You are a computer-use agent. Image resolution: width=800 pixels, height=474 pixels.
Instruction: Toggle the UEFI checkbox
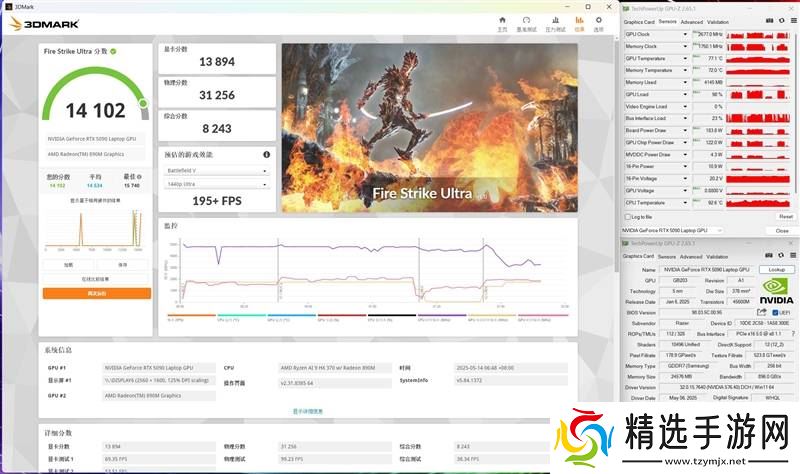click(x=775, y=312)
